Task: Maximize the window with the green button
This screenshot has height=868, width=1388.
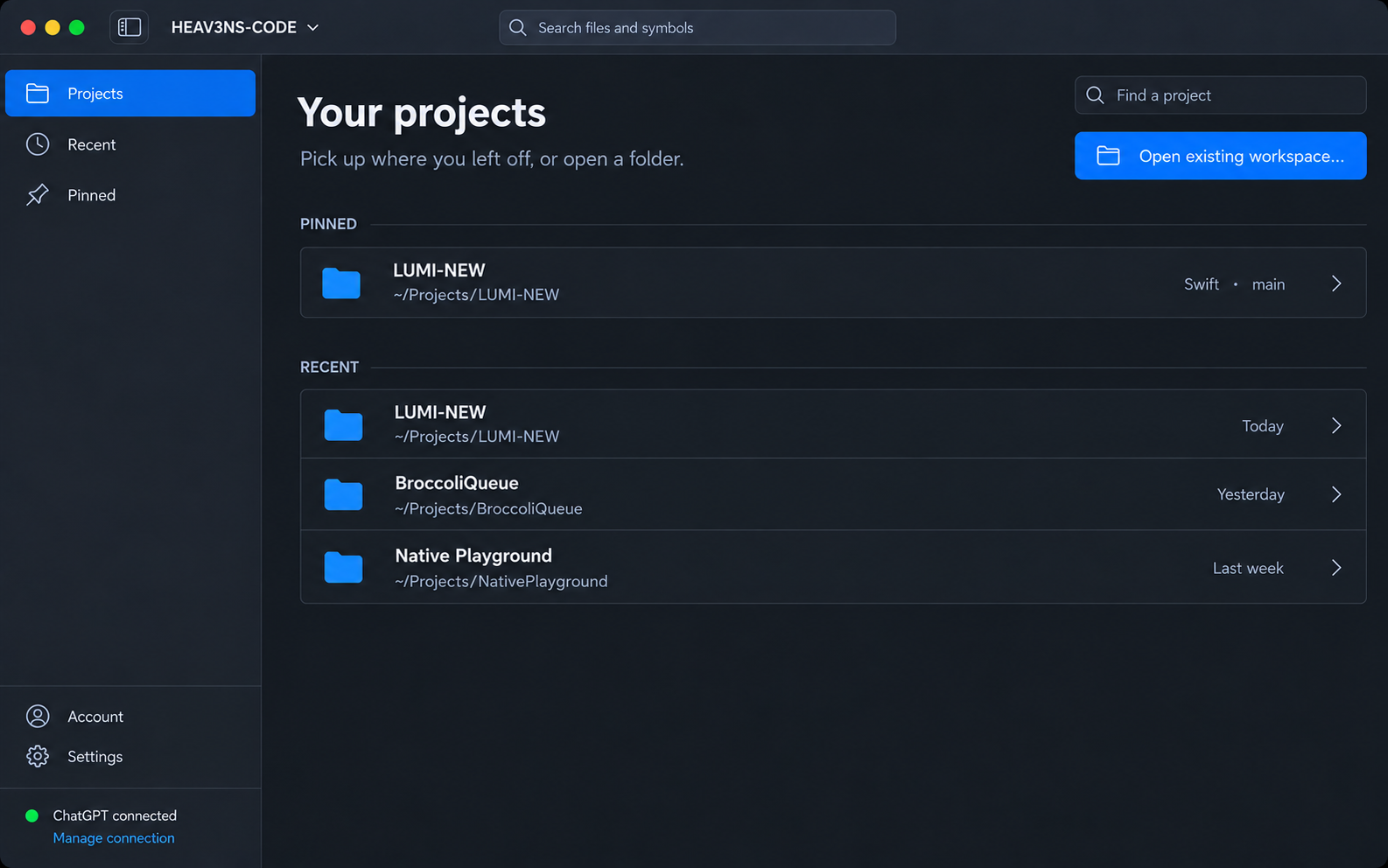Action: coord(77,27)
